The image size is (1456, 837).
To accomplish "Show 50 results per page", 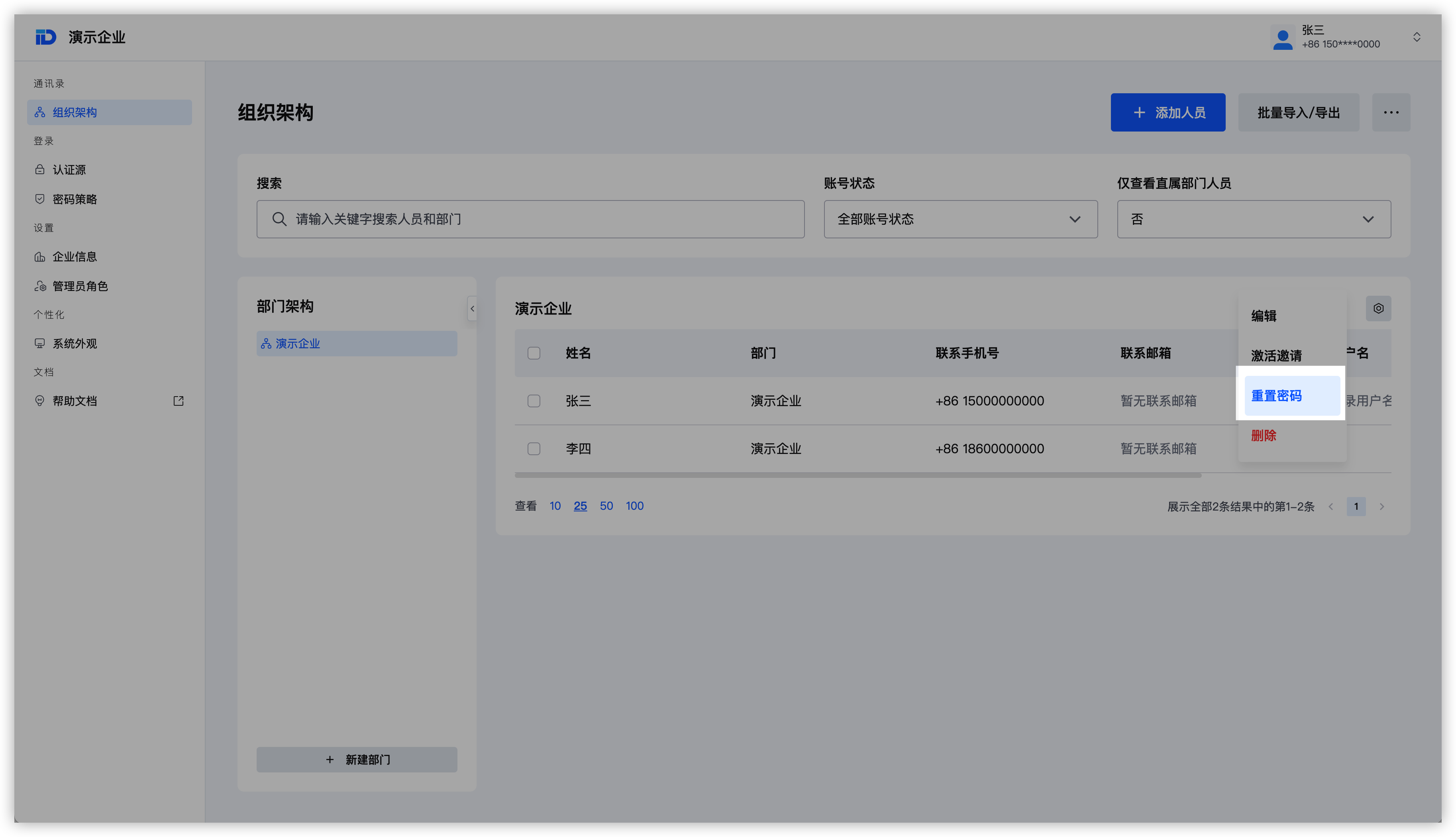I will [x=606, y=506].
